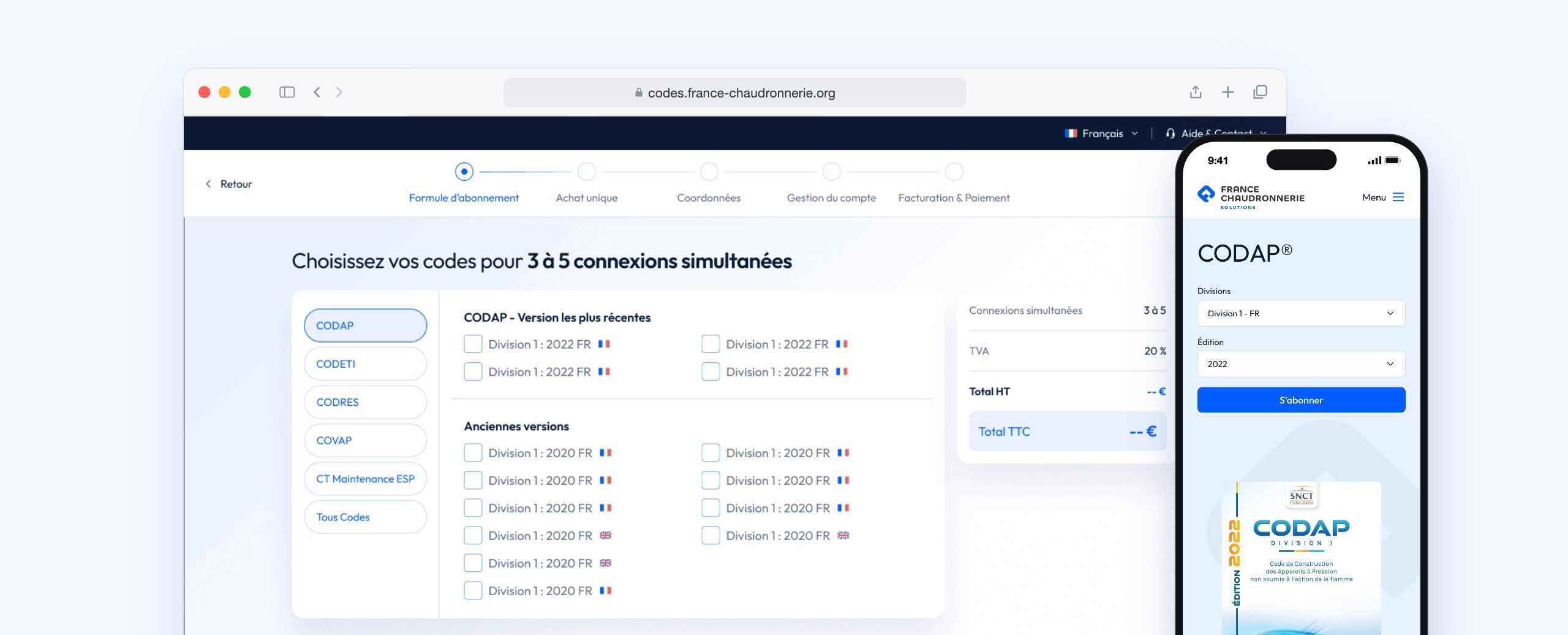The height and width of the screenshot is (635, 1568).
Task: Tick first checkbox under CODAP - Version les plus récentes
Action: pos(473,344)
